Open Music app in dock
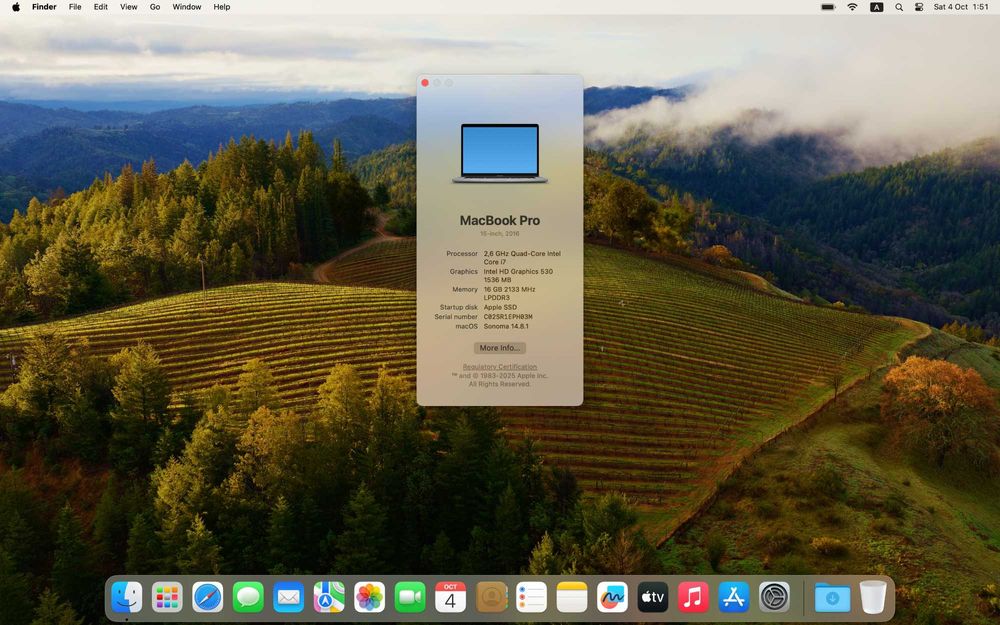This screenshot has height=625, width=1000. 693,598
